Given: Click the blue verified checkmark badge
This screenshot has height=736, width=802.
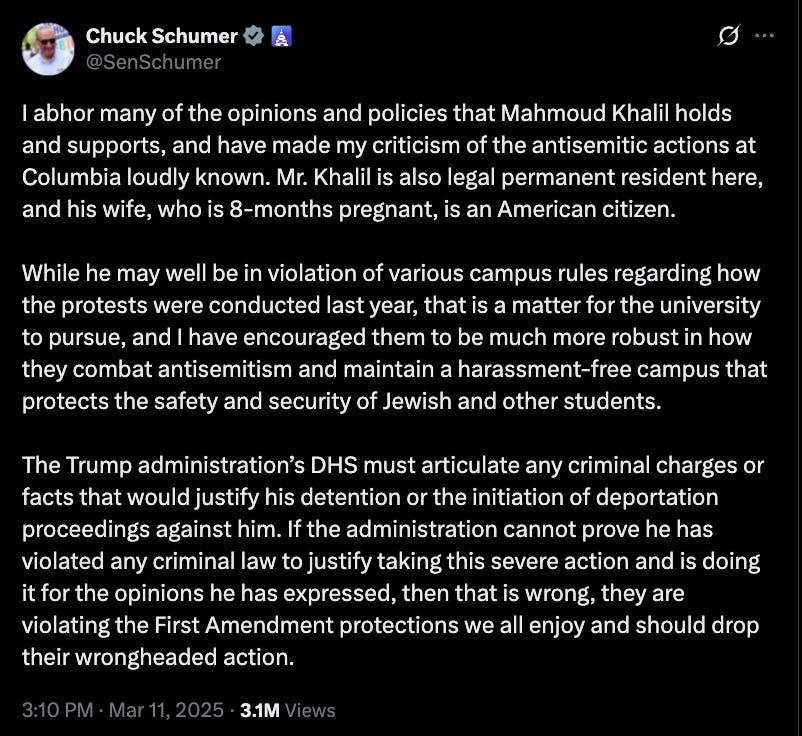Looking at the screenshot, I should [x=253, y=36].
